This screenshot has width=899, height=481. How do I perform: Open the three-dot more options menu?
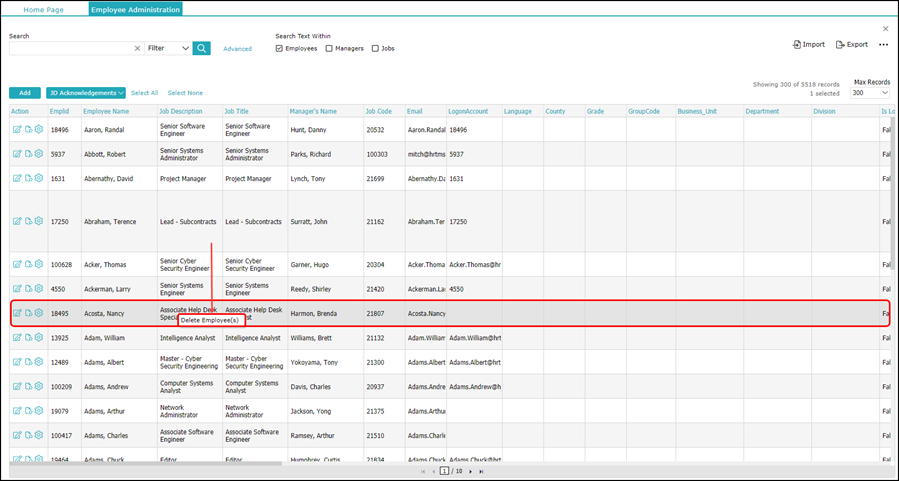pos(883,45)
